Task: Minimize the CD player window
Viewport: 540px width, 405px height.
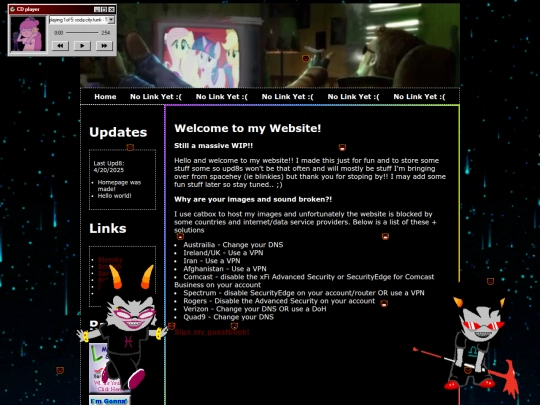Action: [97, 9]
